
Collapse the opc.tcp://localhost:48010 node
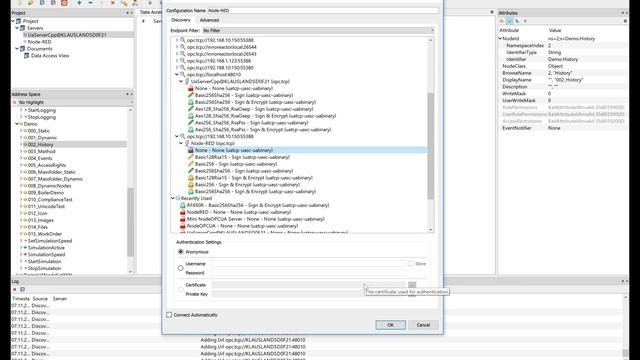point(177,75)
